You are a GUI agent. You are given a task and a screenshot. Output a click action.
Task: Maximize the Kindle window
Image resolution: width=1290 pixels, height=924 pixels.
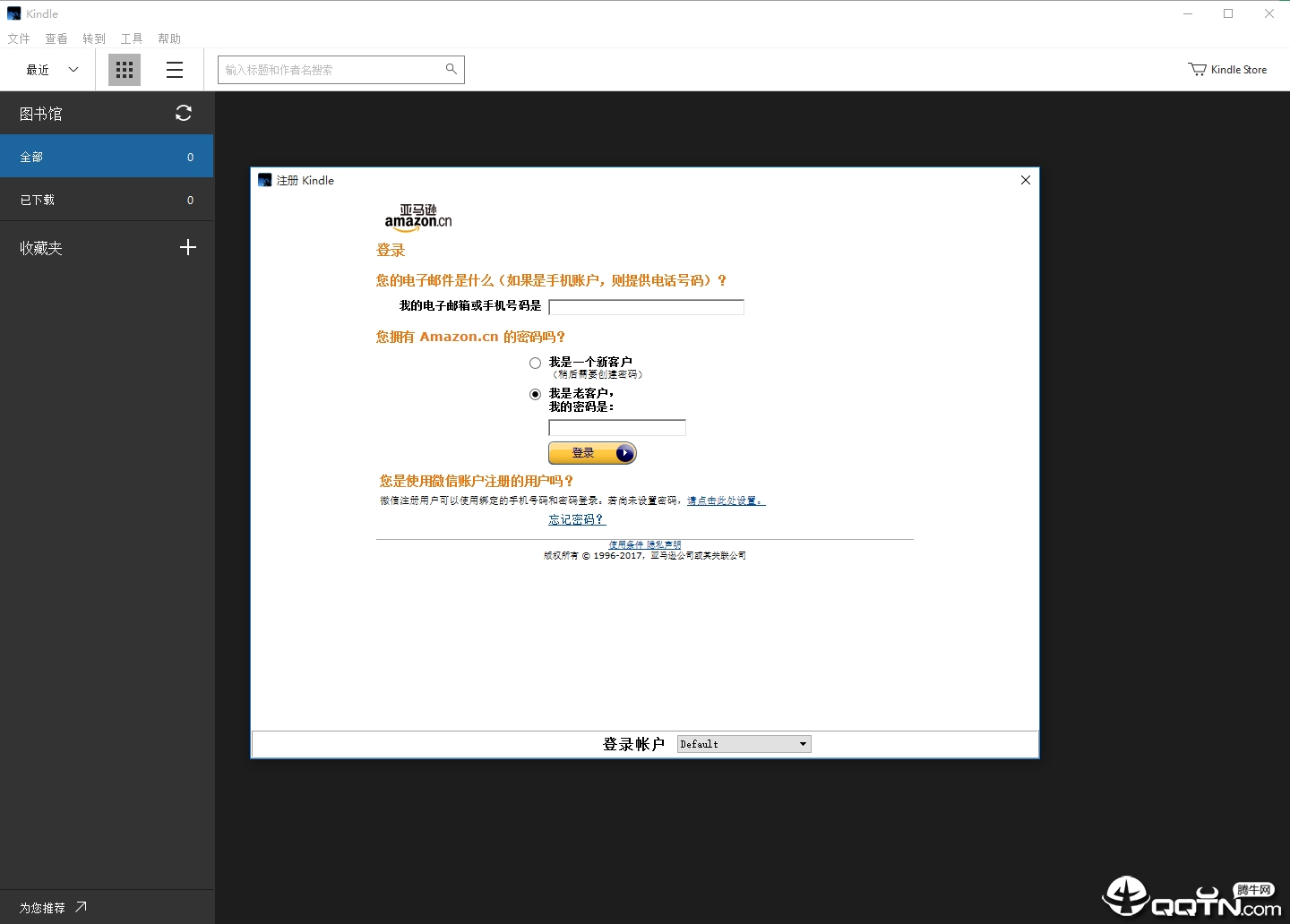1228,13
